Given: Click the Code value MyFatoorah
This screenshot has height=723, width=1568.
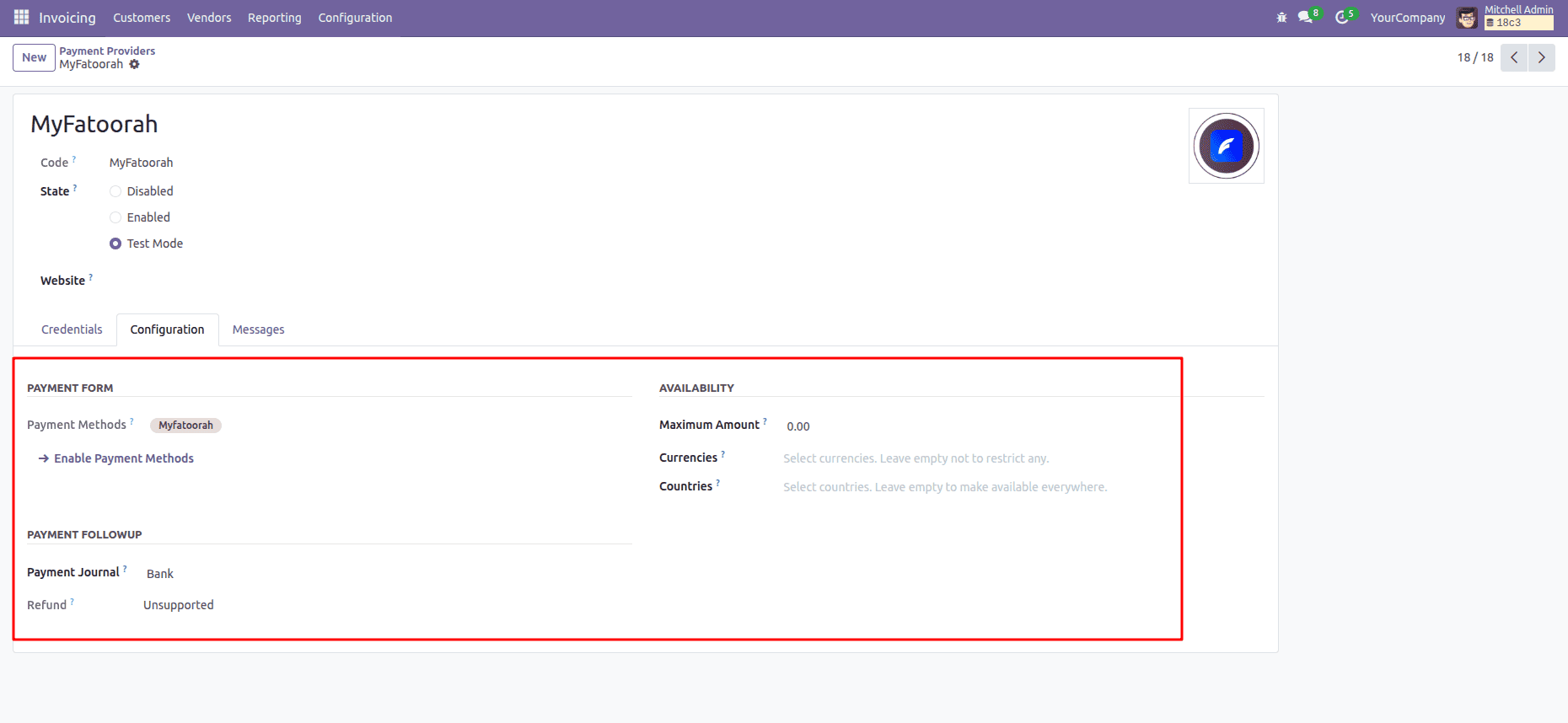Looking at the screenshot, I should pos(141,163).
